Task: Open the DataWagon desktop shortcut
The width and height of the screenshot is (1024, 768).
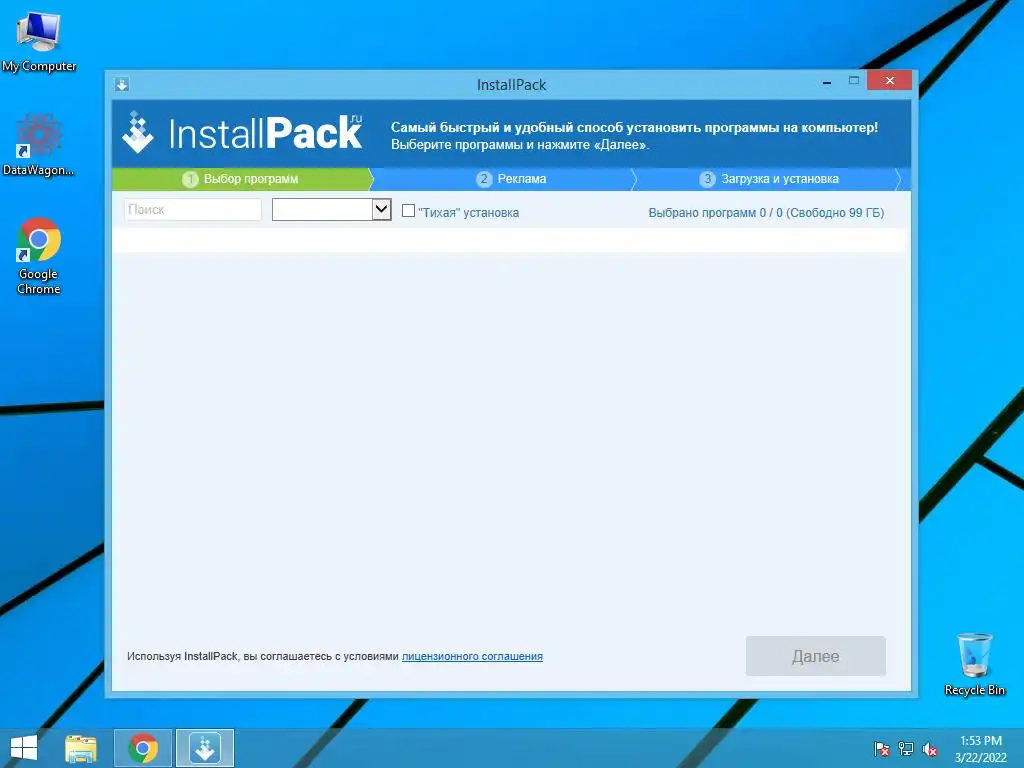Action: (x=39, y=145)
